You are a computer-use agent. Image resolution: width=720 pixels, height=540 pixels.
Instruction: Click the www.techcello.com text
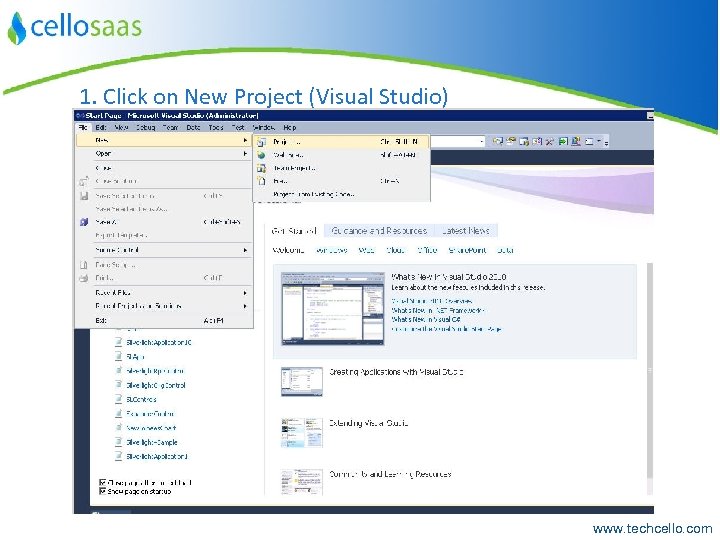click(652, 529)
